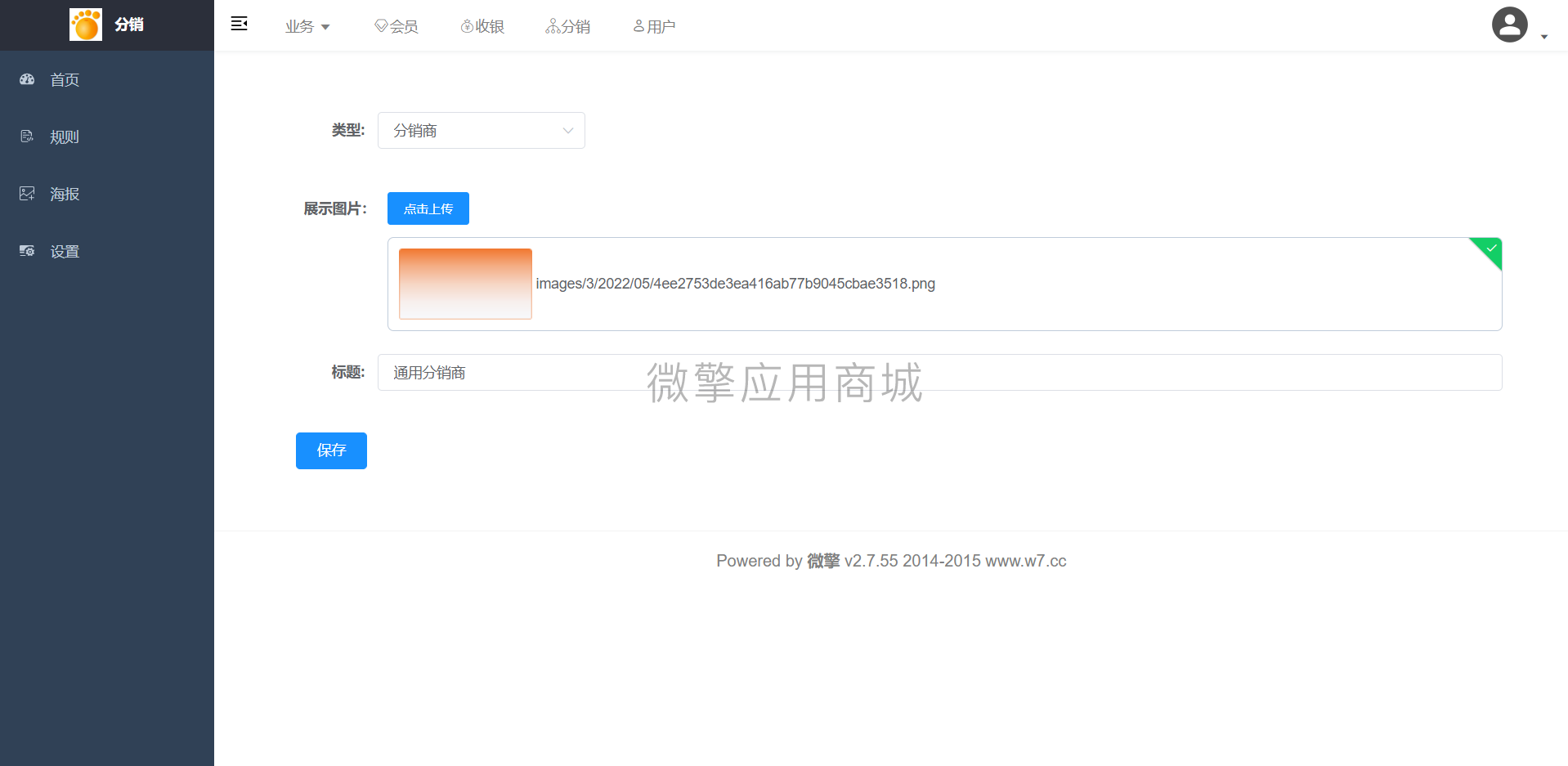Click the orange uploaded image thumbnail

465,284
